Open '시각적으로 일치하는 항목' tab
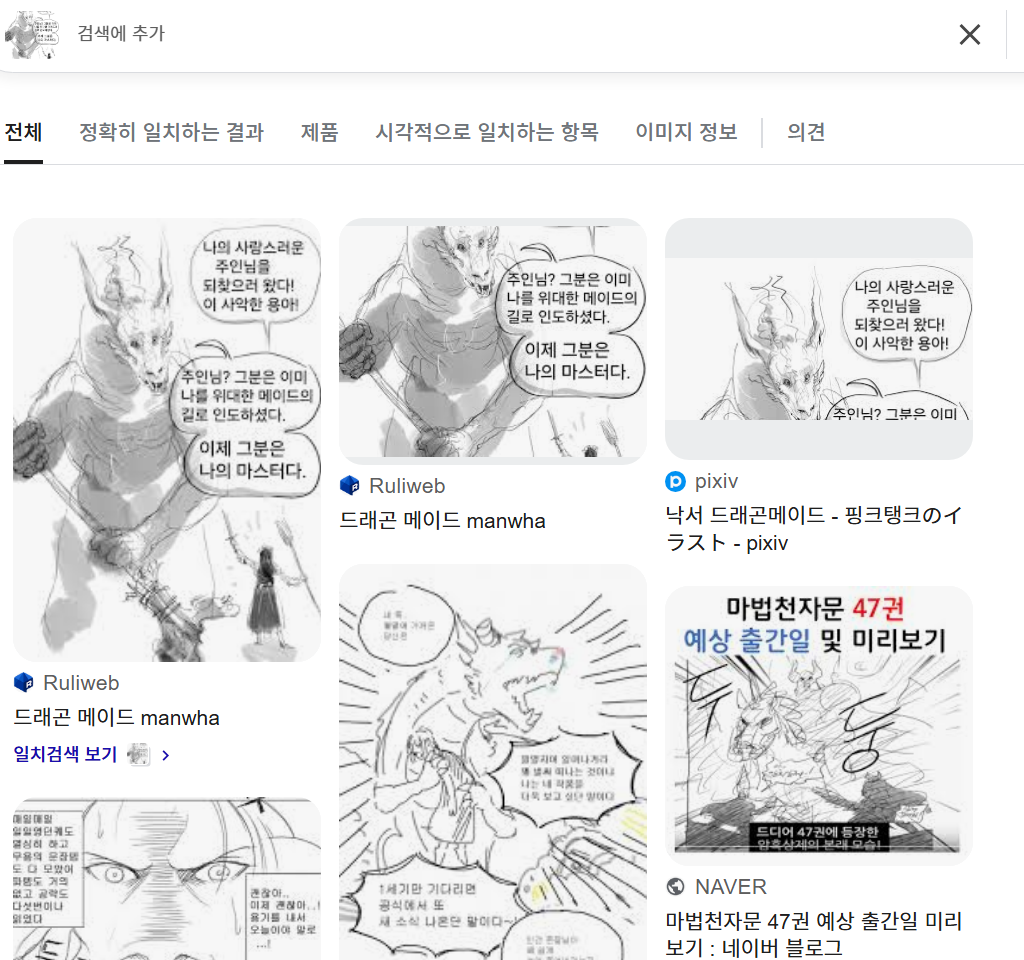Viewport: 1024px width, 960px height. (x=487, y=132)
